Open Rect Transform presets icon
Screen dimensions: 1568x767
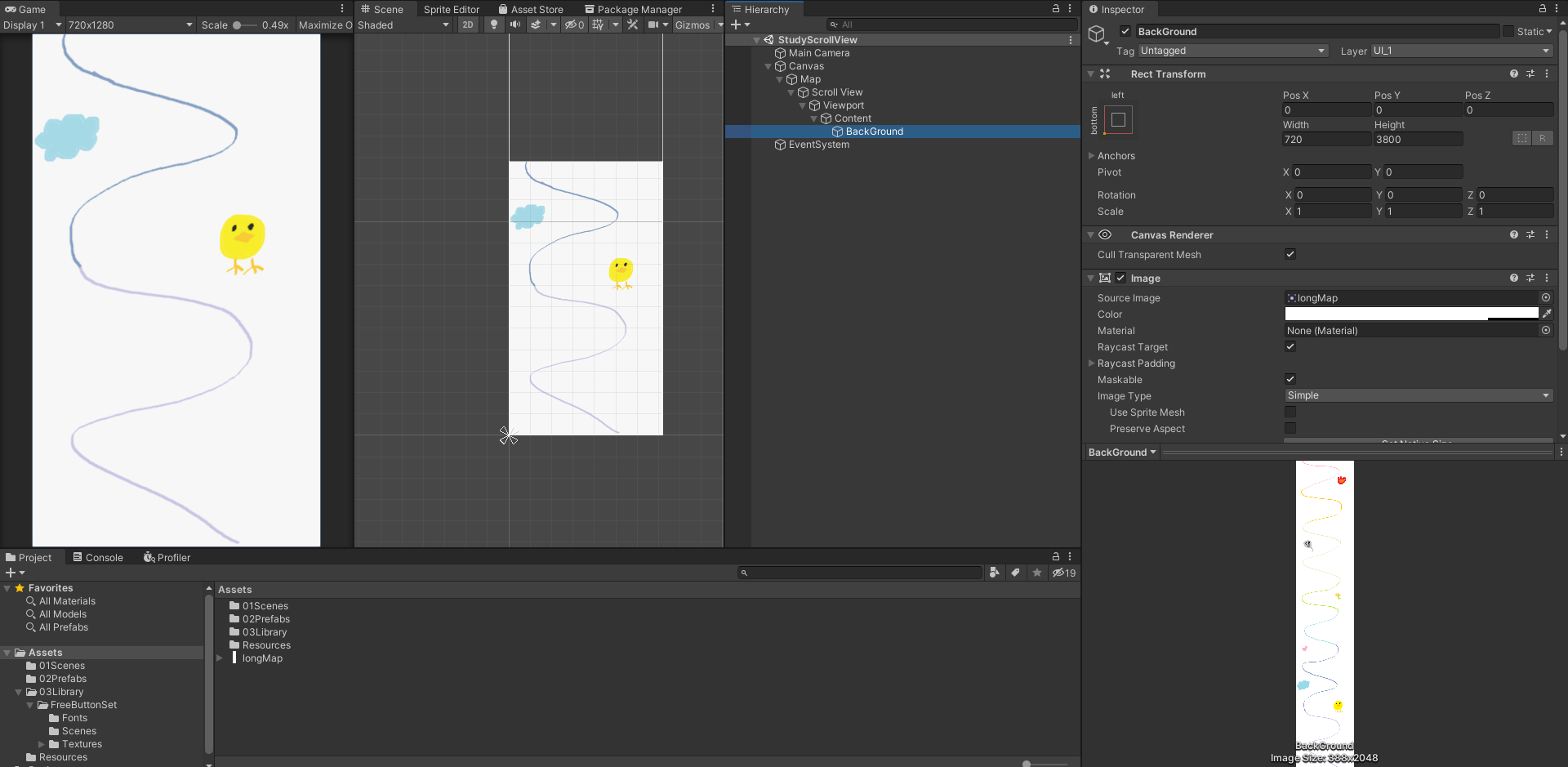(x=1530, y=74)
